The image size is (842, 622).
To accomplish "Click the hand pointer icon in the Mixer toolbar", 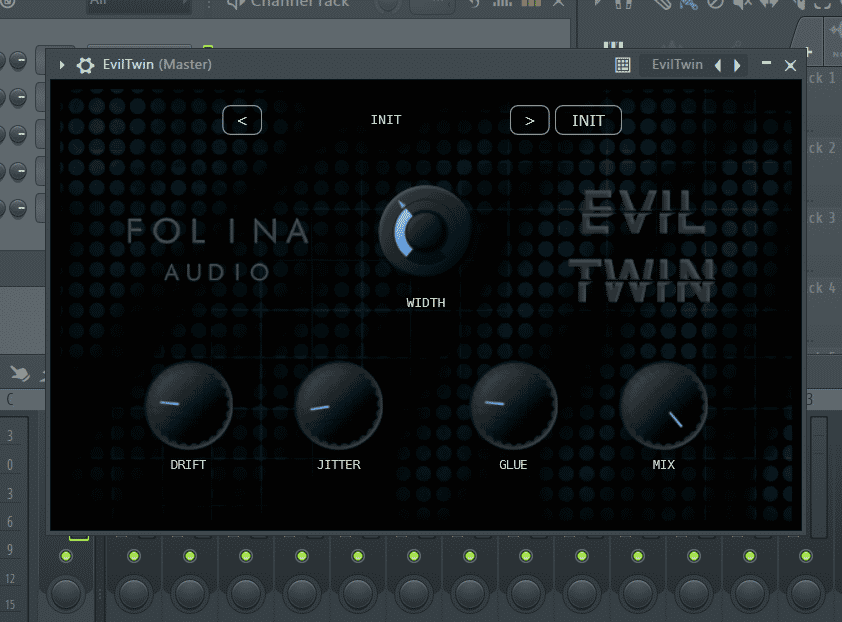I will pyautogui.click(x=20, y=373).
